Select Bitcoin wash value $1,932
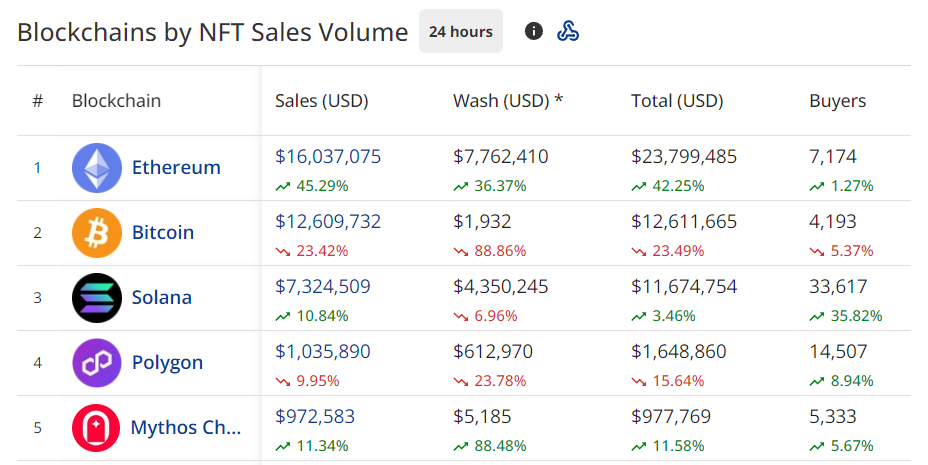 [482, 222]
